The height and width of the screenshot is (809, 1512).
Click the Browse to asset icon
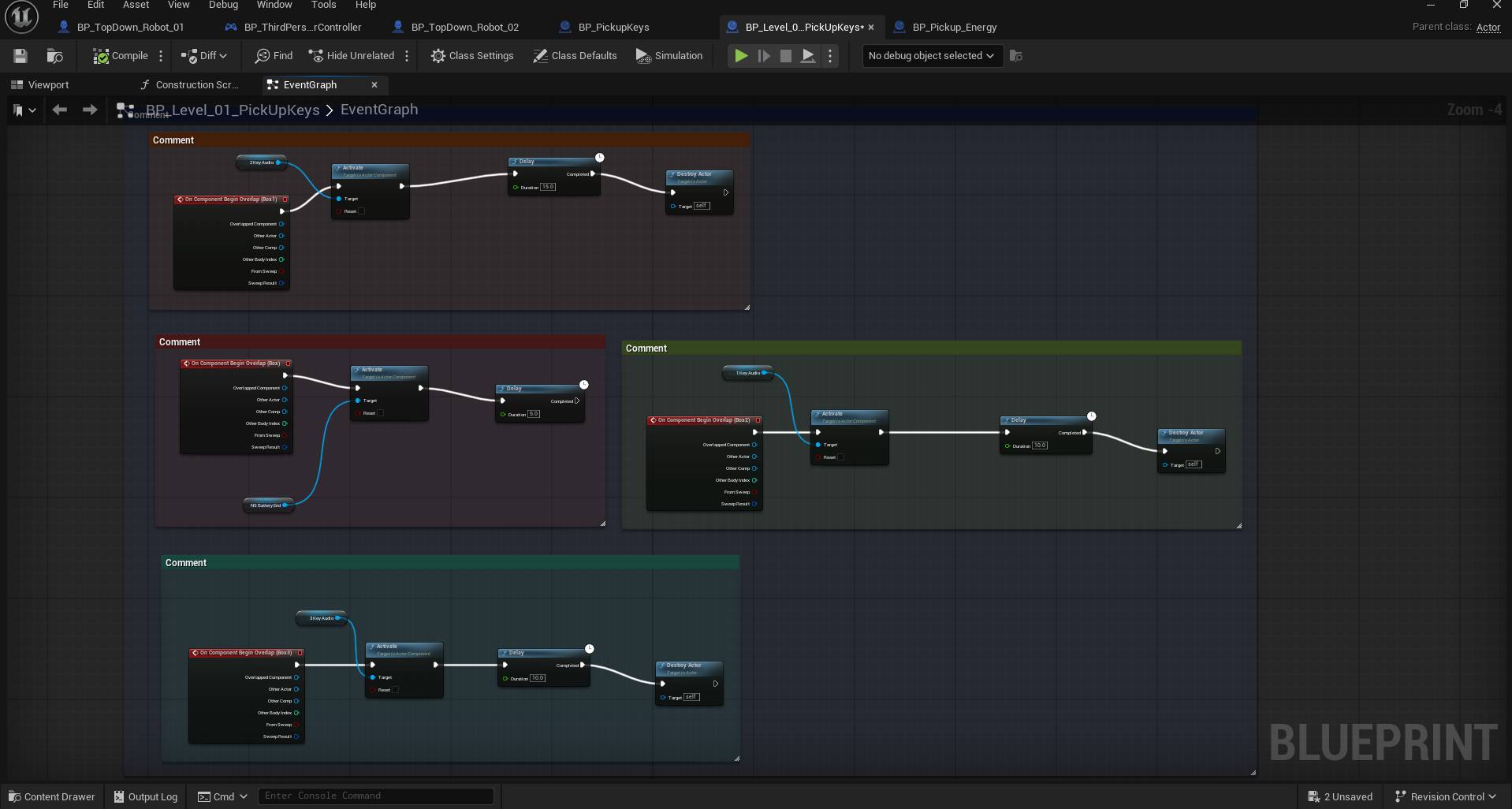(54, 56)
